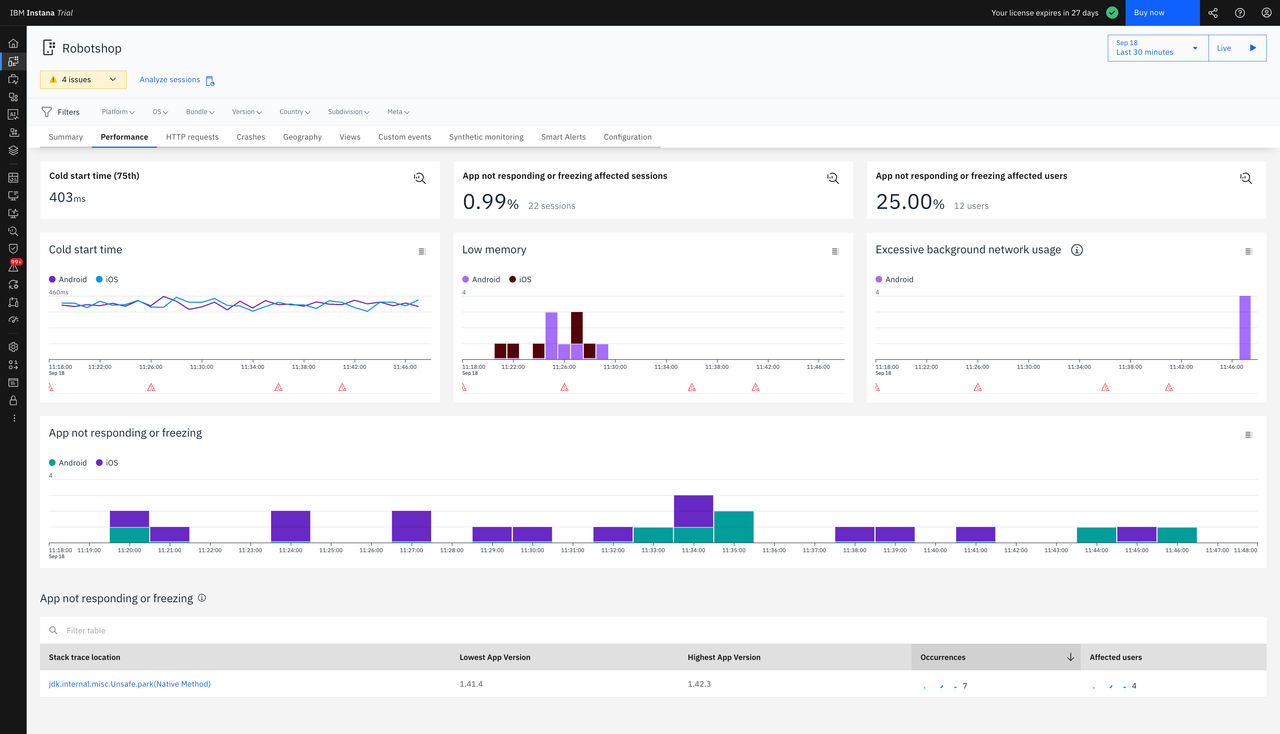Image resolution: width=1280 pixels, height=734 pixels.
Task: Switch to the HTTP requests tab
Action: pyautogui.click(x=192, y=137)
